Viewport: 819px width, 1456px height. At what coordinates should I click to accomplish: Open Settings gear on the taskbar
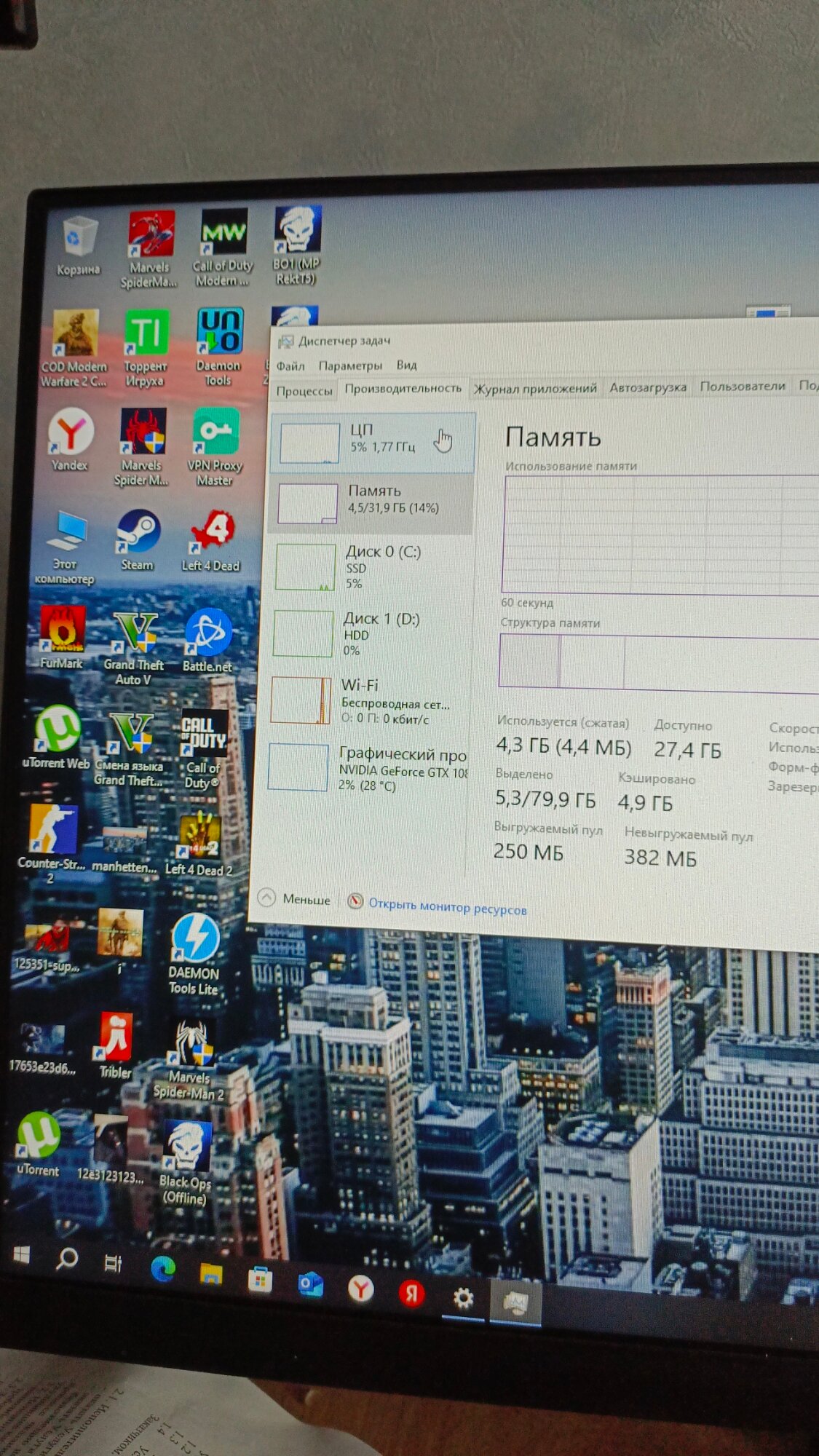[463, 1299]
